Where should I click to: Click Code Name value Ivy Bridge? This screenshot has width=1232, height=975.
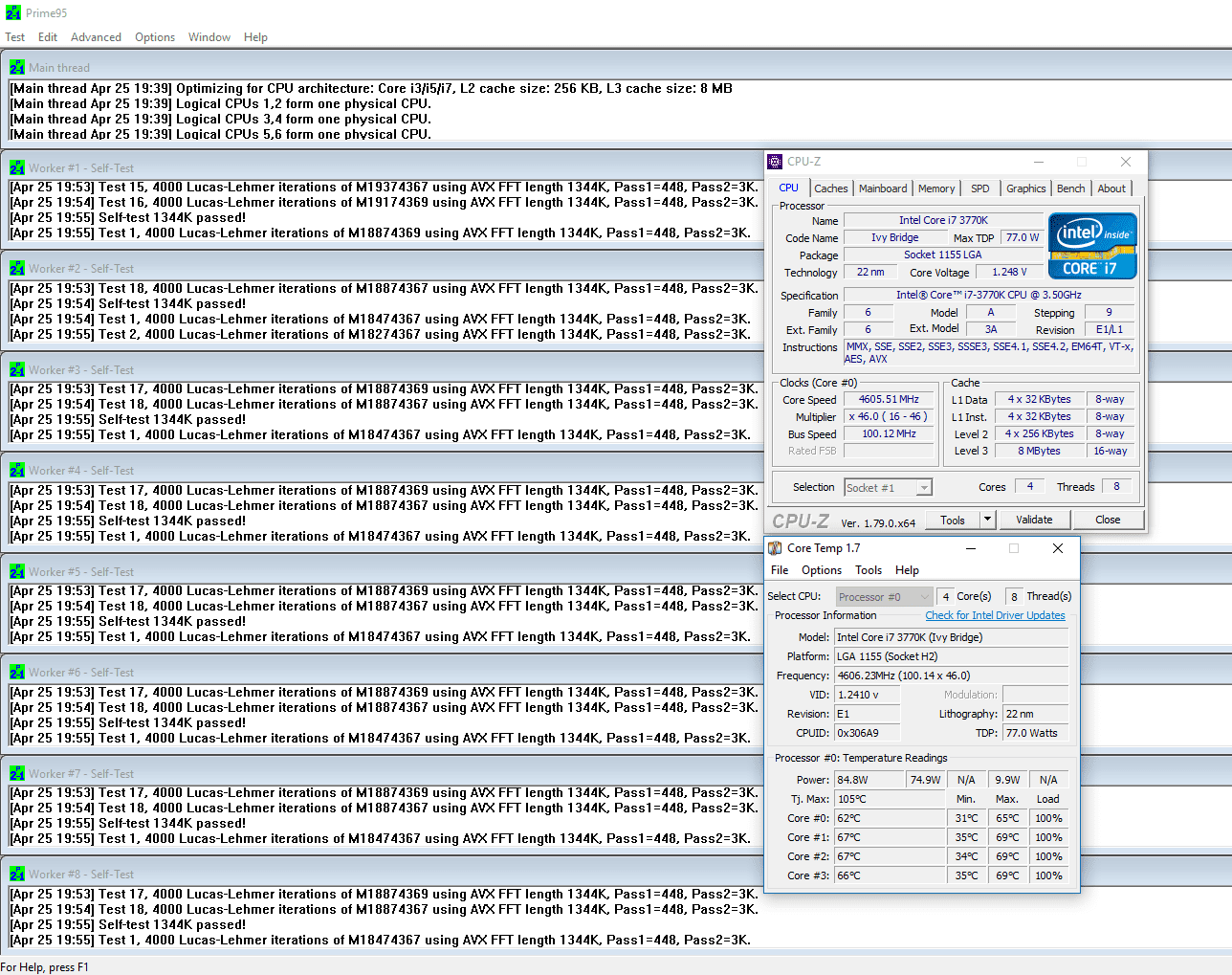894,238
